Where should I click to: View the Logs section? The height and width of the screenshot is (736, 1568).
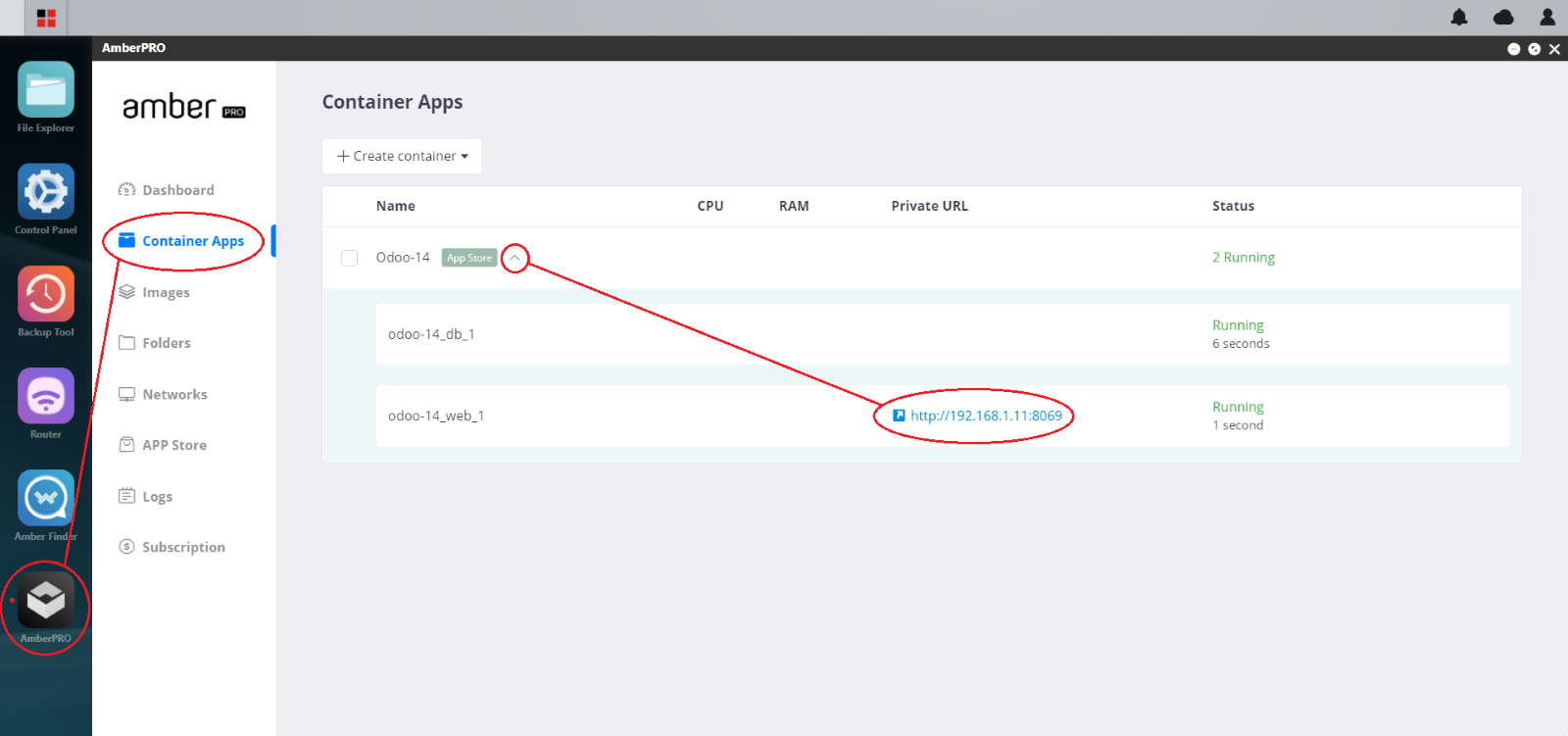(x=157, y=496)
